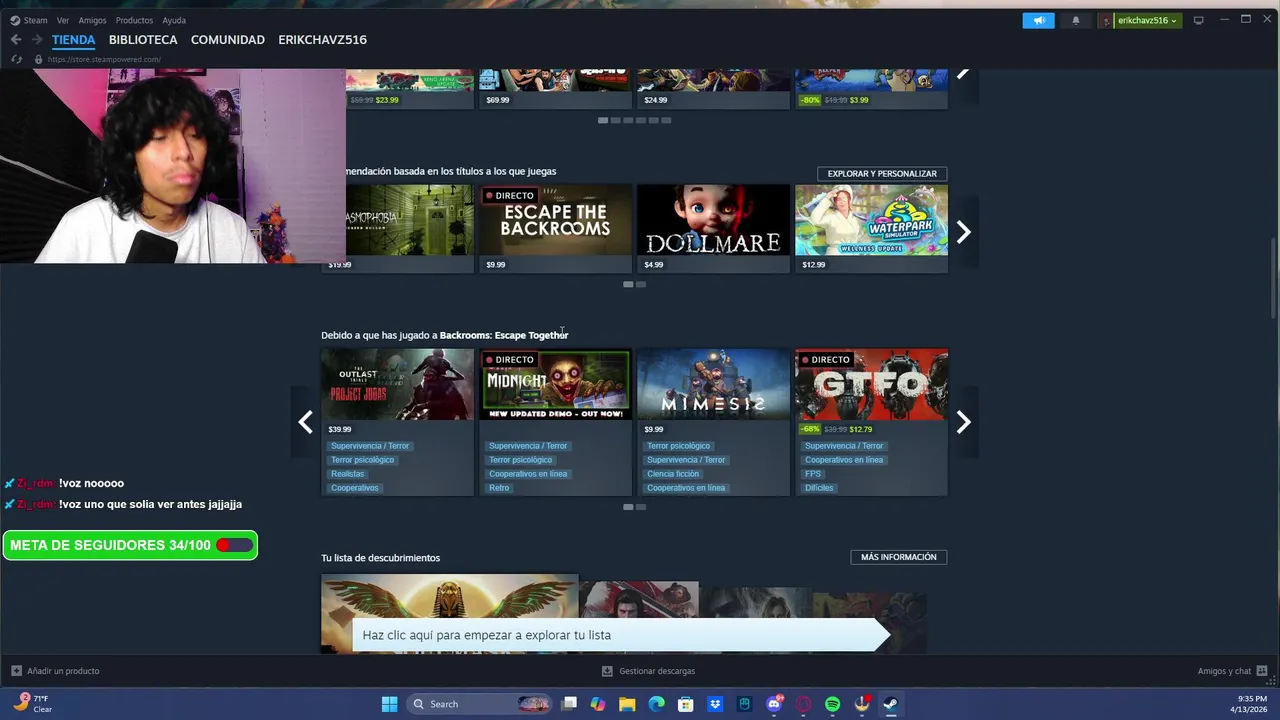Screen dimensions: 1280x720
Task: Open the Waterpark Simulator game card
Action: click(871, 228)
